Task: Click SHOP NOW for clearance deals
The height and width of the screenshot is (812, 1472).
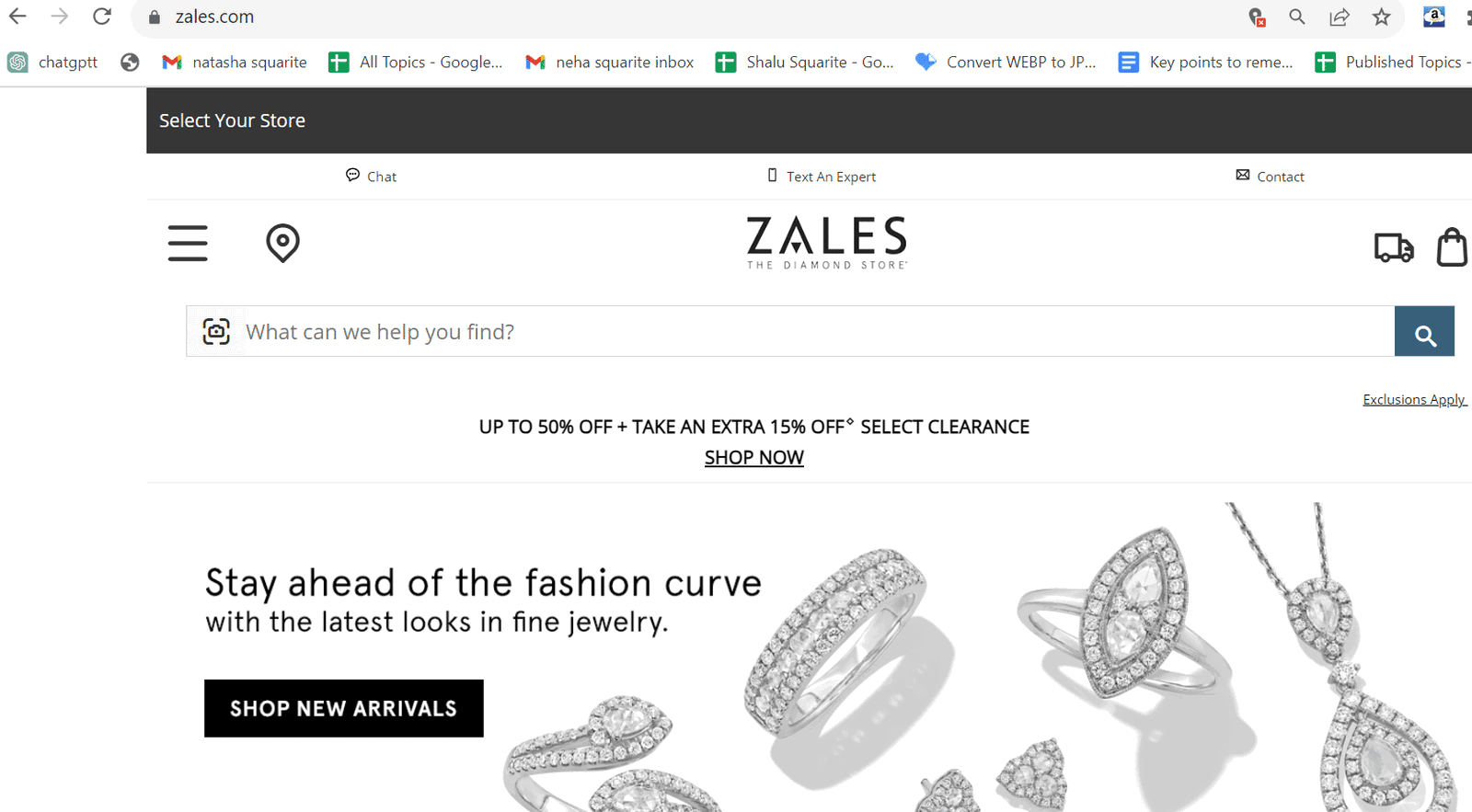Action: point(753,457)
